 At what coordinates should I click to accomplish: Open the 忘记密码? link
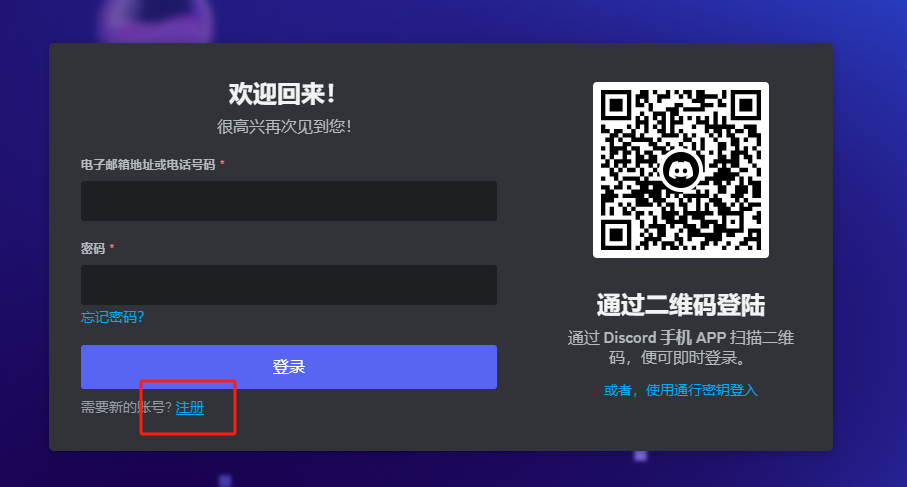pos(112,317)
